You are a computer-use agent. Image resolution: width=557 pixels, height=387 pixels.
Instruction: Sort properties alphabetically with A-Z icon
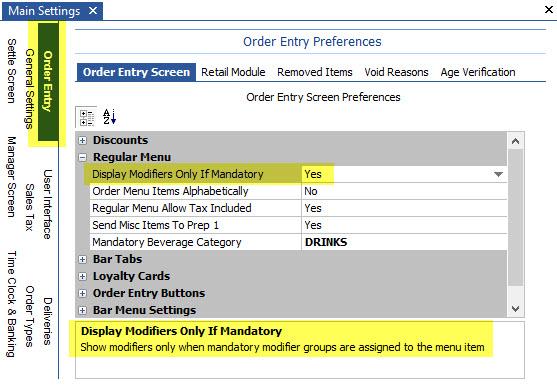point(109,117)
